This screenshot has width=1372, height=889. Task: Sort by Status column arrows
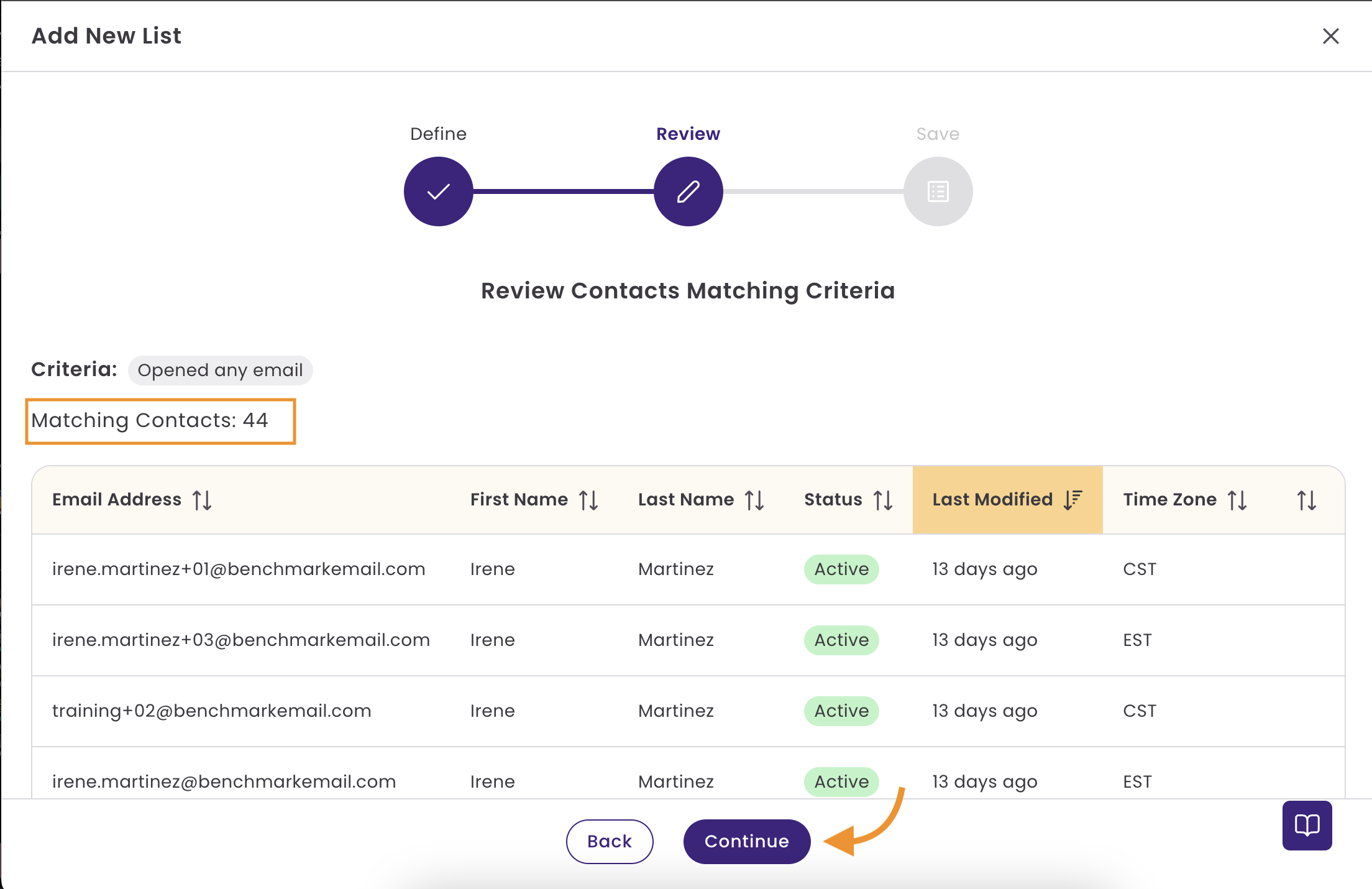[883, 500]
